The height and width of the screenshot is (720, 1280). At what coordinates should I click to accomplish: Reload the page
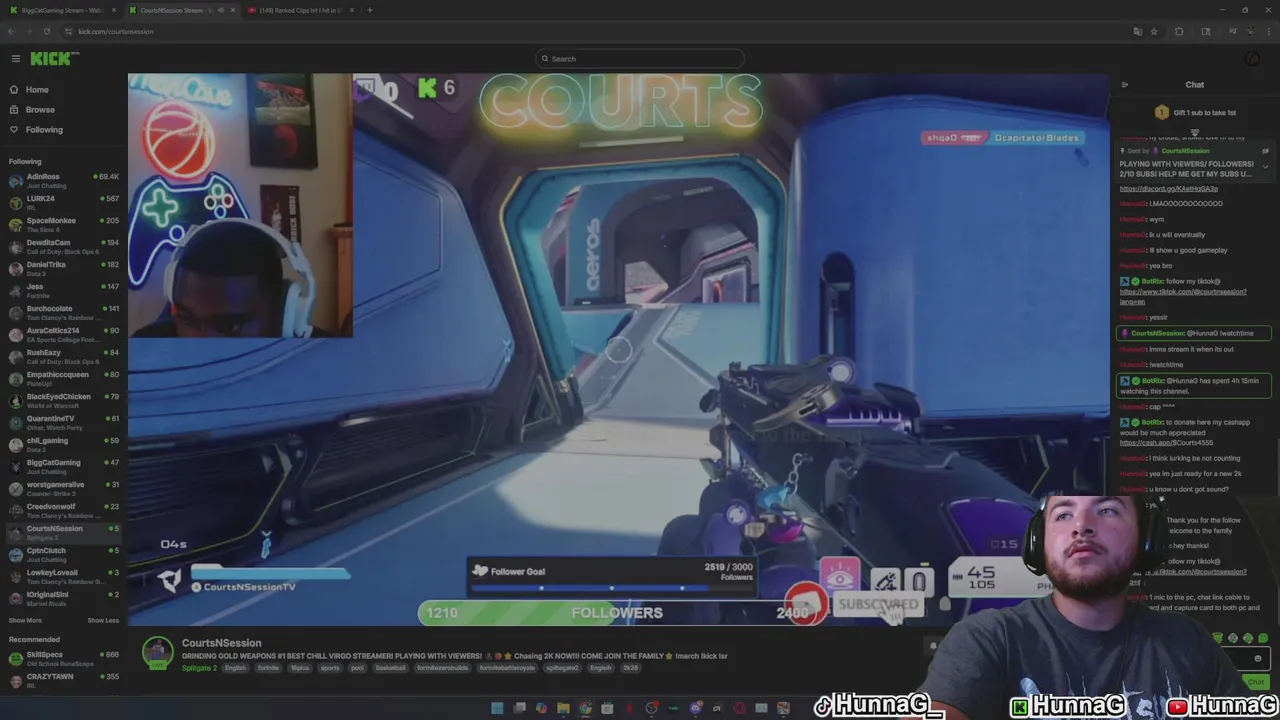[46, 31]
